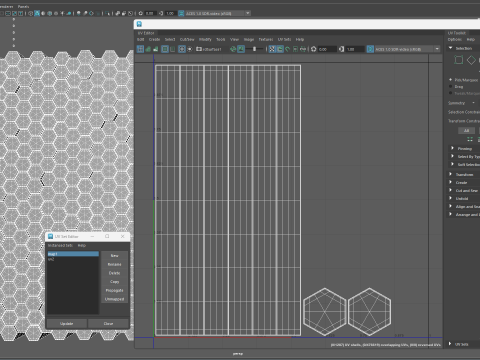The image size is (480, 360).
Task: Toggle UV Editor wireframe display icon
Action: 140,49
